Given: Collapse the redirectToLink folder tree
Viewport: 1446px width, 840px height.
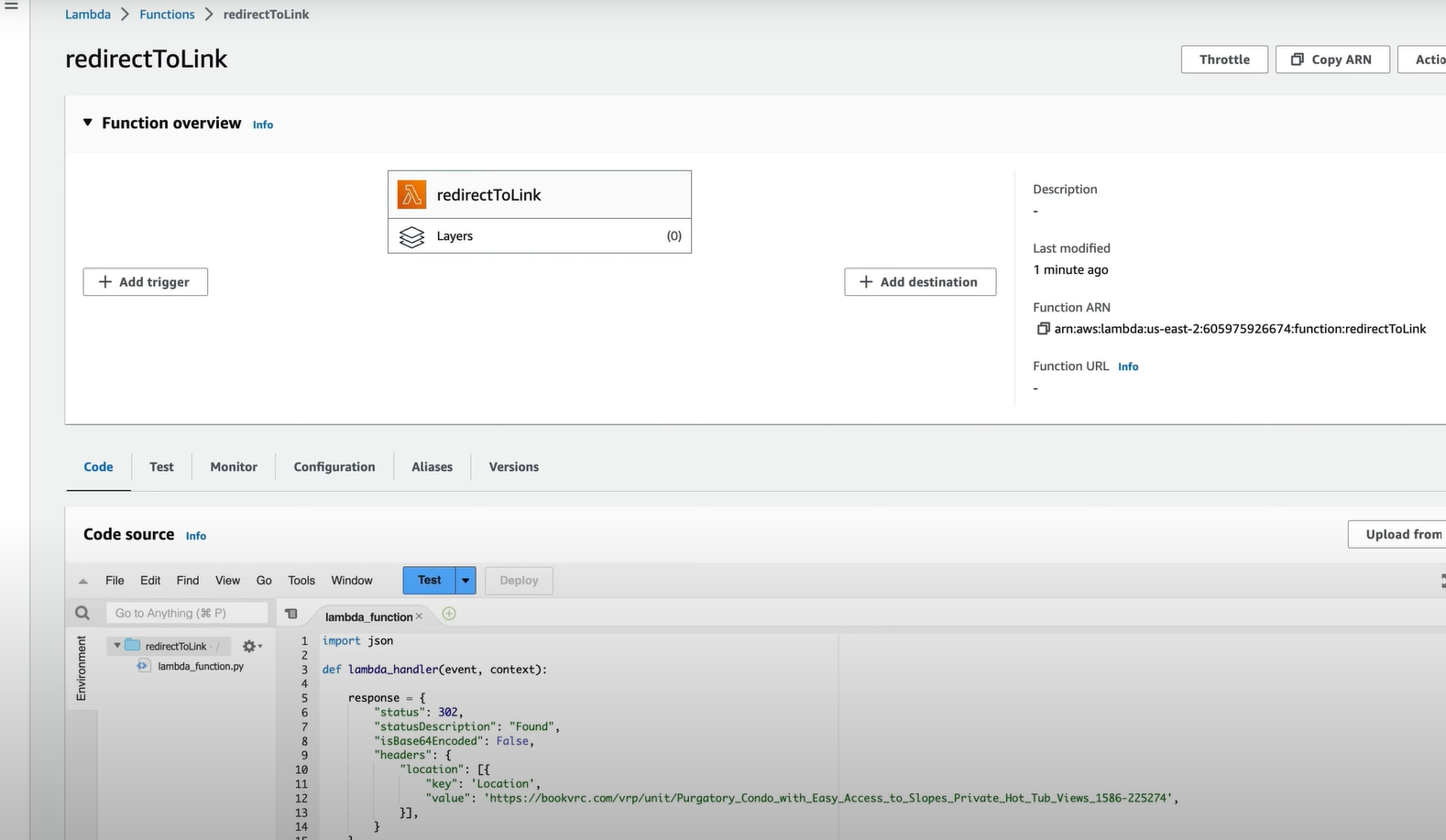Looking at the screenshot, I should click(x=117, y=646).
